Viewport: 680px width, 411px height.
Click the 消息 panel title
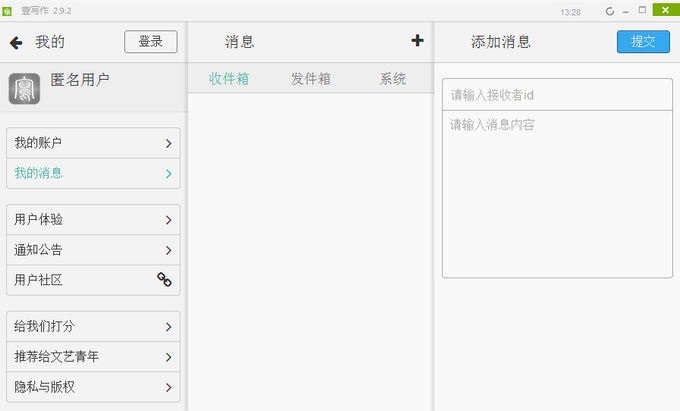239,42
